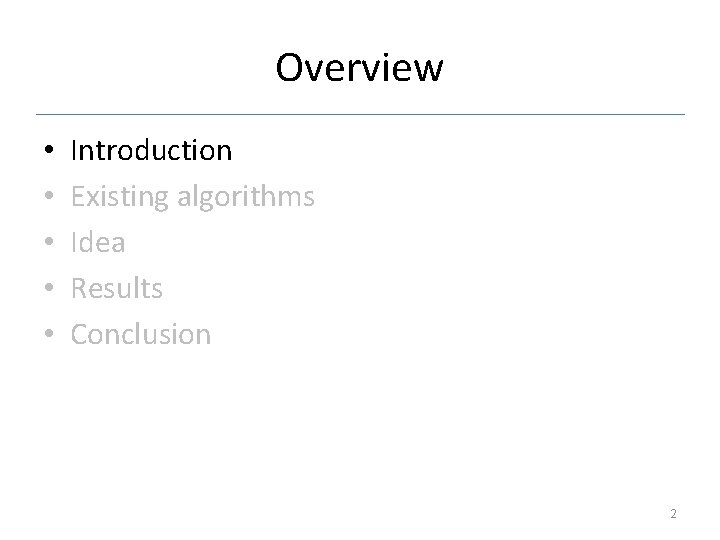Click the grey bullet before Idea
The height and width of the screenshot is (540, 720).
coord(49,242)
